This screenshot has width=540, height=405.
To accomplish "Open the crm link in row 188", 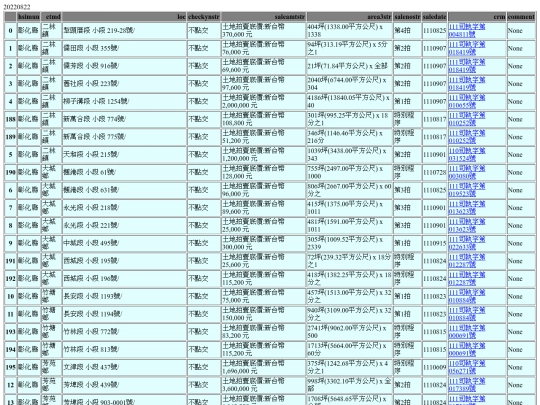I will coord(467,119).
